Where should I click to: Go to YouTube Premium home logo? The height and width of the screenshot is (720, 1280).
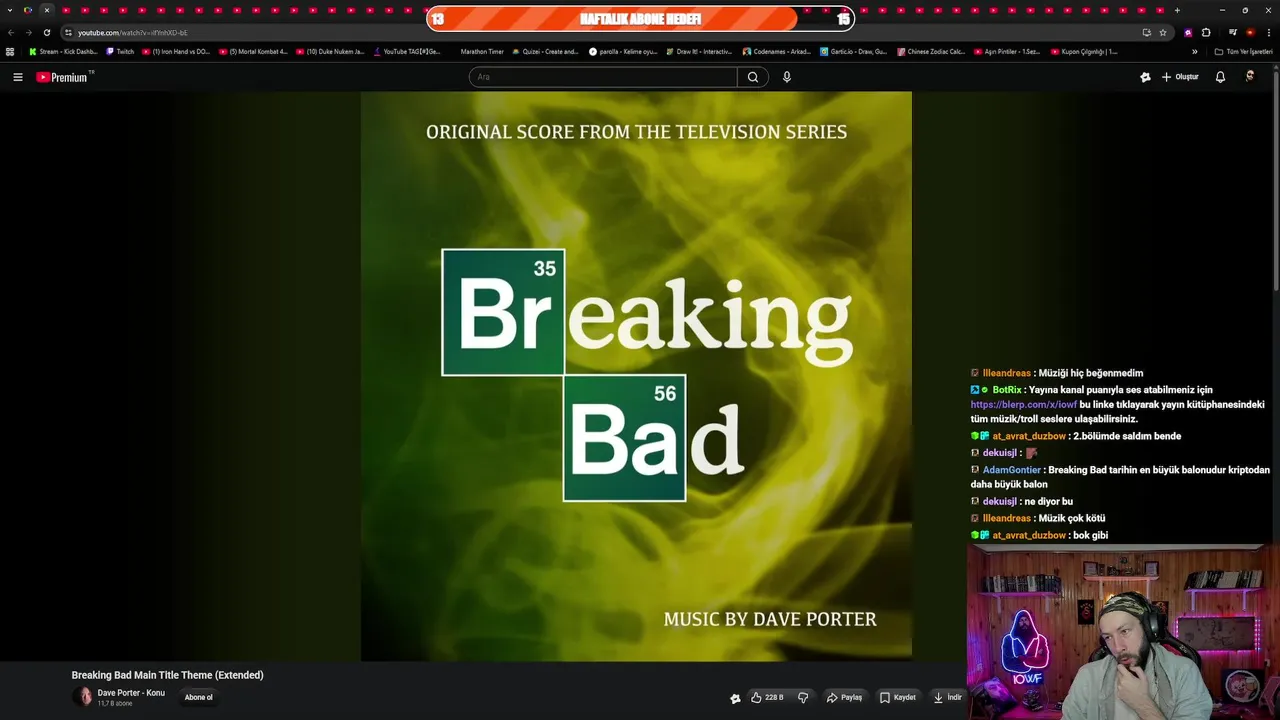64,77
